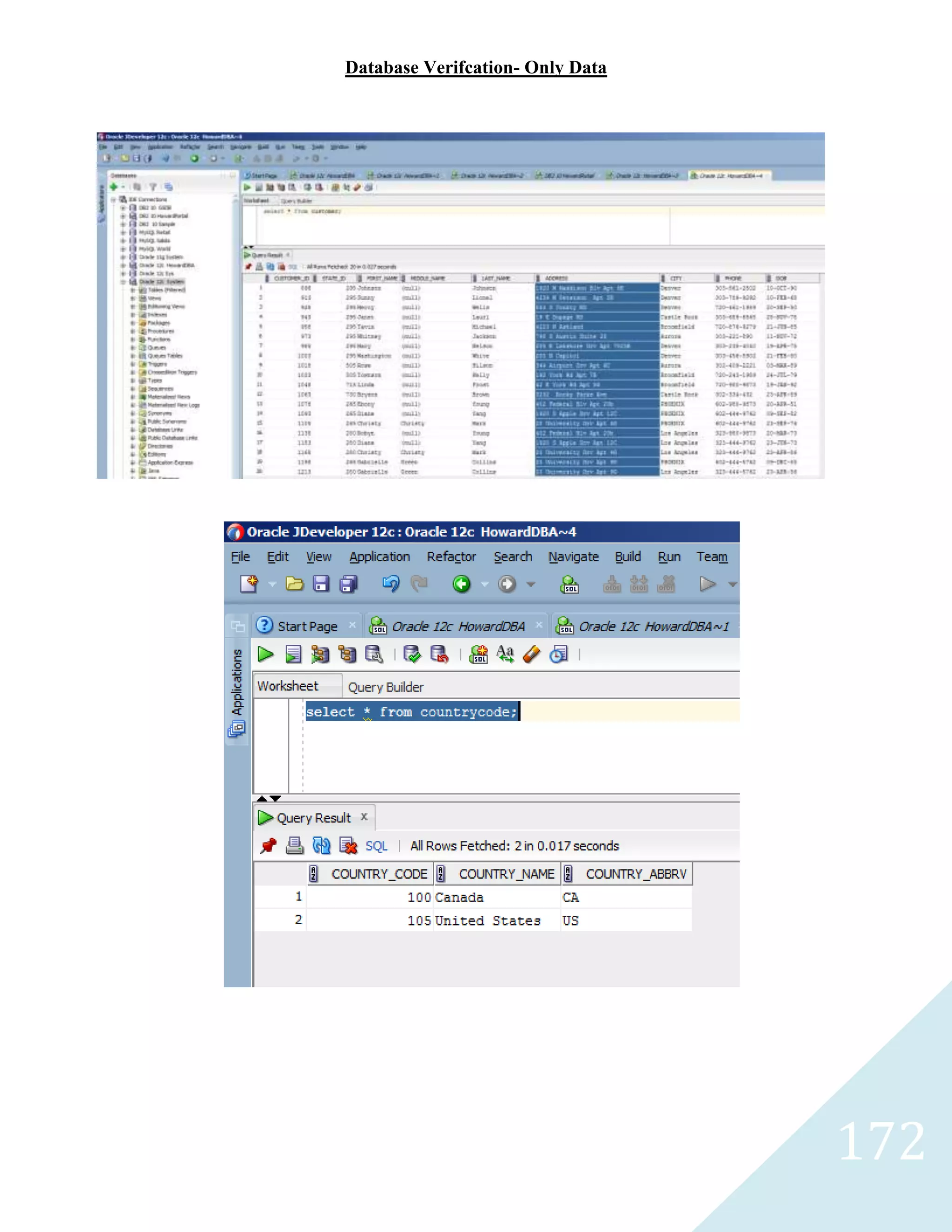Click the SQL History clock icon

click(558, 655)
